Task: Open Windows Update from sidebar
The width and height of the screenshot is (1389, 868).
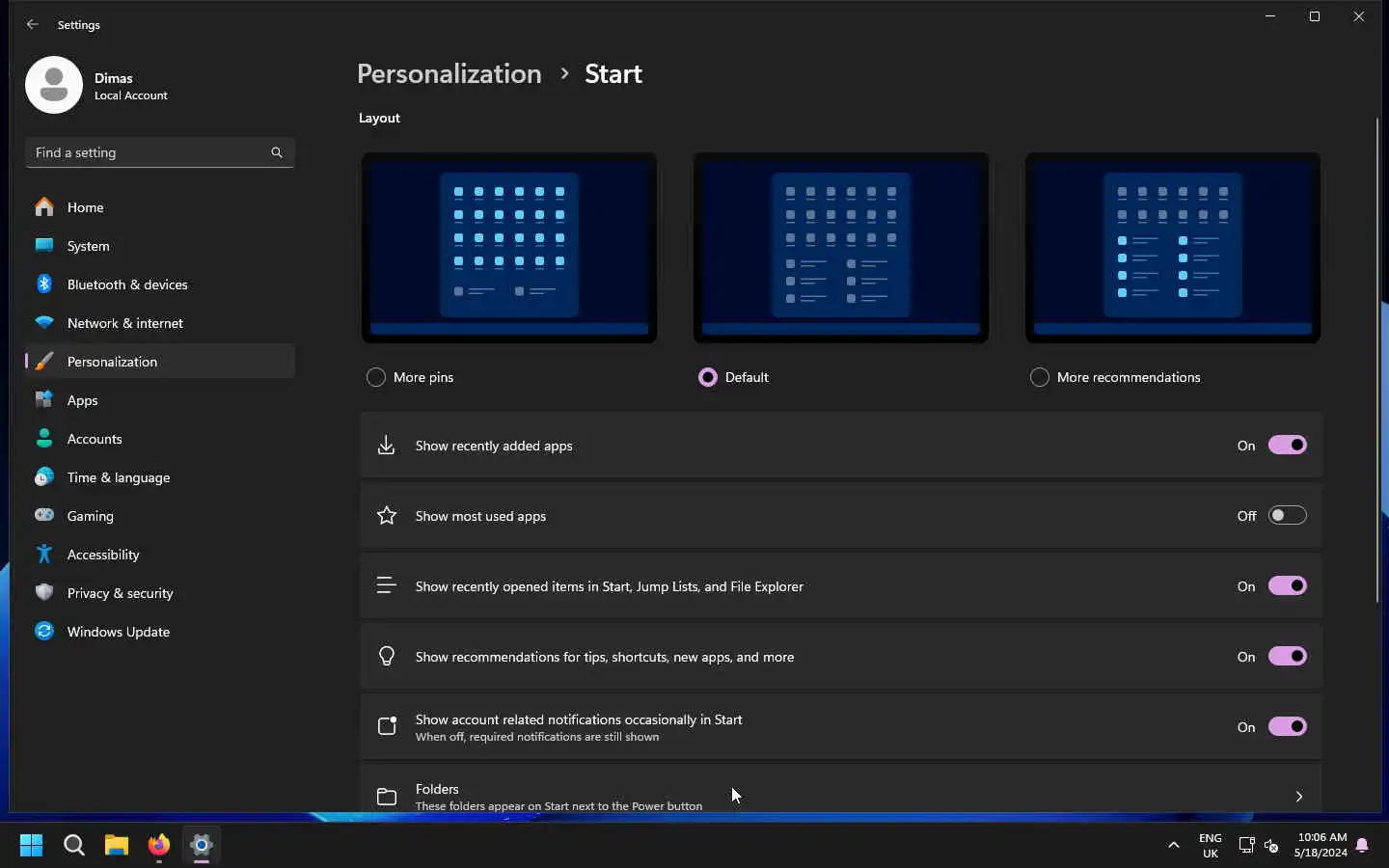Action: pyautogui.click(x=118, y=632)
